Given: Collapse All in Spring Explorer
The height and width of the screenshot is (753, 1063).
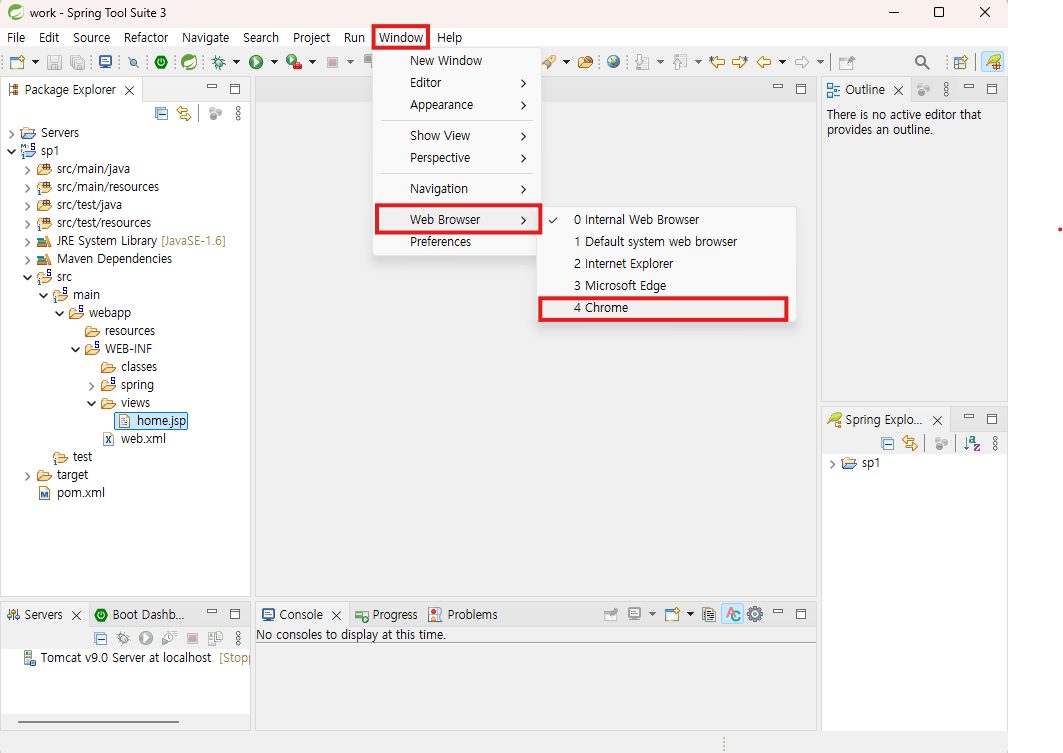Looking at the screenshot, I should pyautogui.click(x=887, y=444).
